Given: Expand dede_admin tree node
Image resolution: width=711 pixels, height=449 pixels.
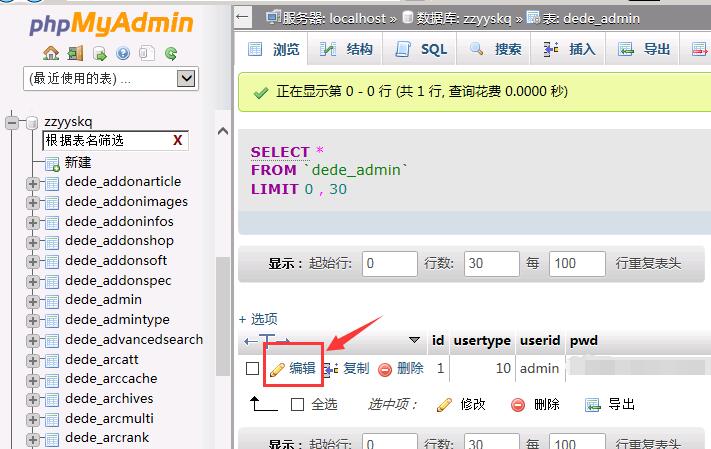Looking at the screenshot, I should (33, 302).
